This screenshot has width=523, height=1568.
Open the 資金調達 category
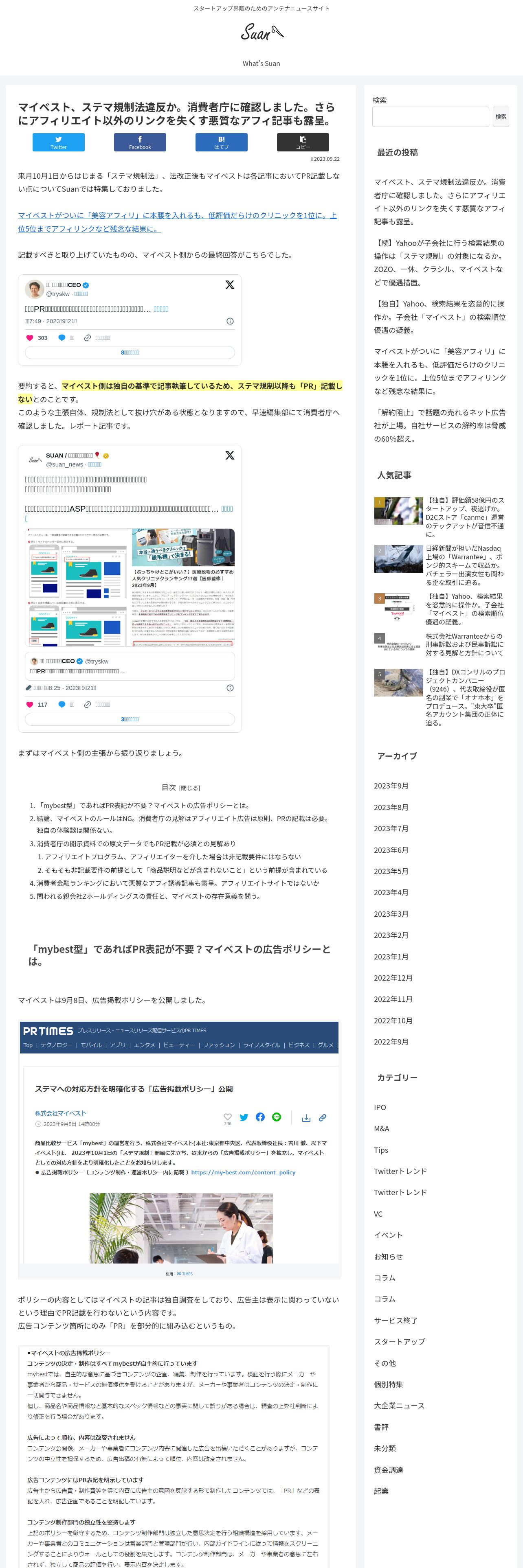(x=388, y=1469)
